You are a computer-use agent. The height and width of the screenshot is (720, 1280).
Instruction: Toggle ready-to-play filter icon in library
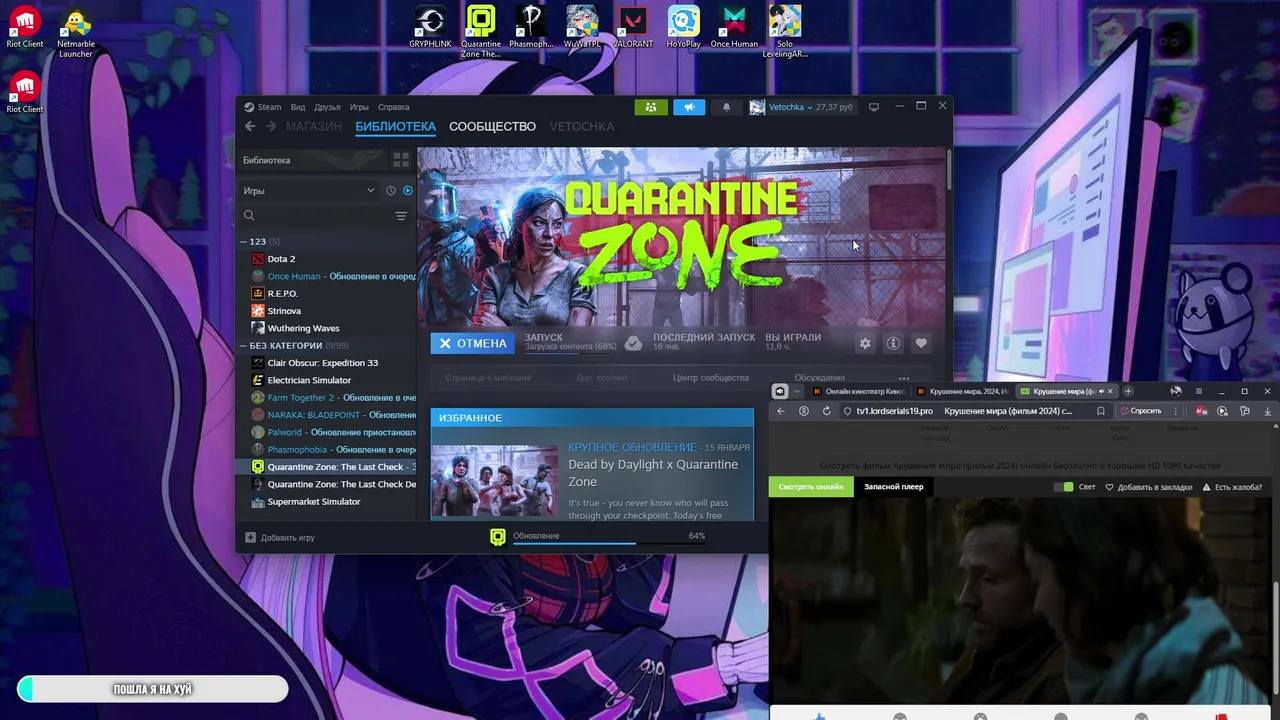(407, 190)
